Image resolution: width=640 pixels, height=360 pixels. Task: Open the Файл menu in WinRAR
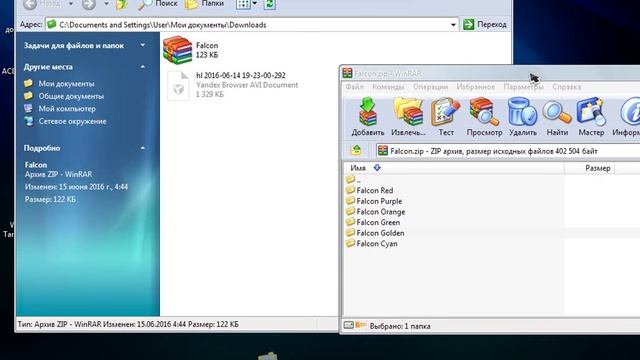[354, 87]
